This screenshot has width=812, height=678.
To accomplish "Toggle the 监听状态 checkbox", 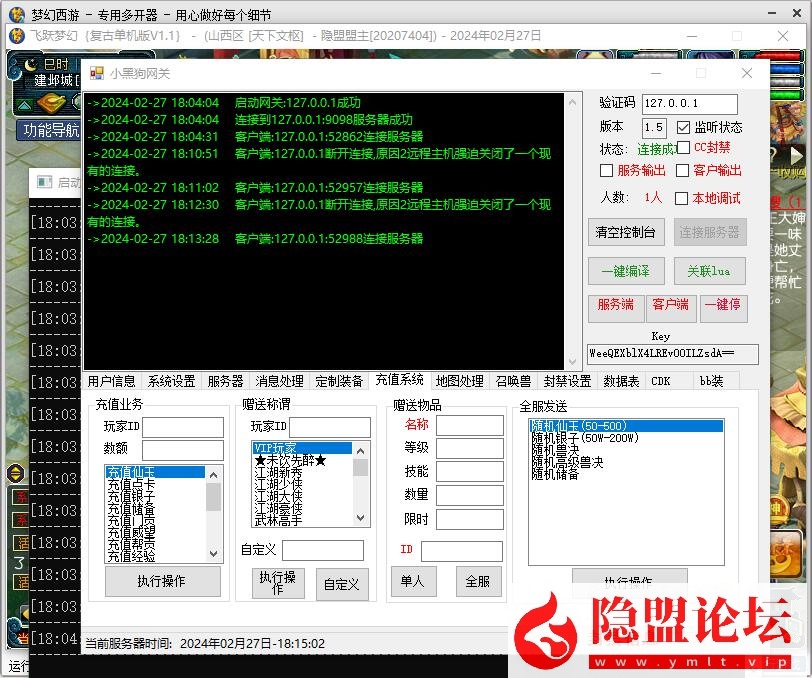I will point(684,127).
